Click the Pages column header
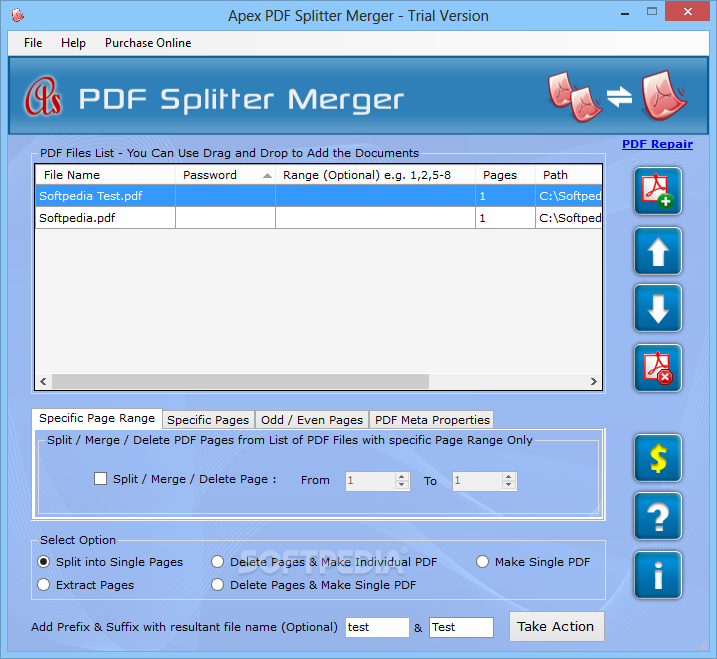Image resolution: width=717 pixels, height=659 pixels. [x=505, y=175]
